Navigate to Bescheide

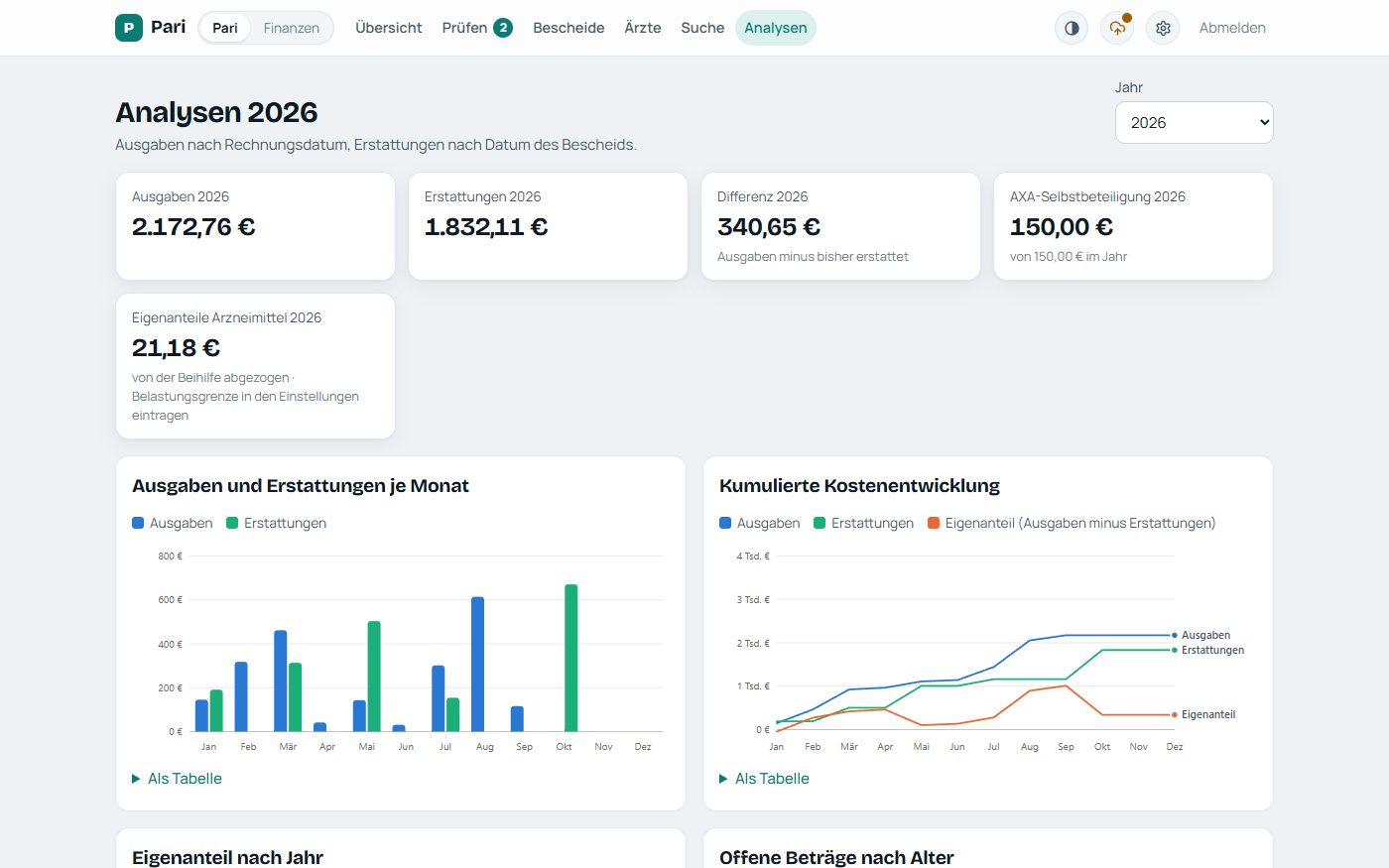[x=568, y=28]
